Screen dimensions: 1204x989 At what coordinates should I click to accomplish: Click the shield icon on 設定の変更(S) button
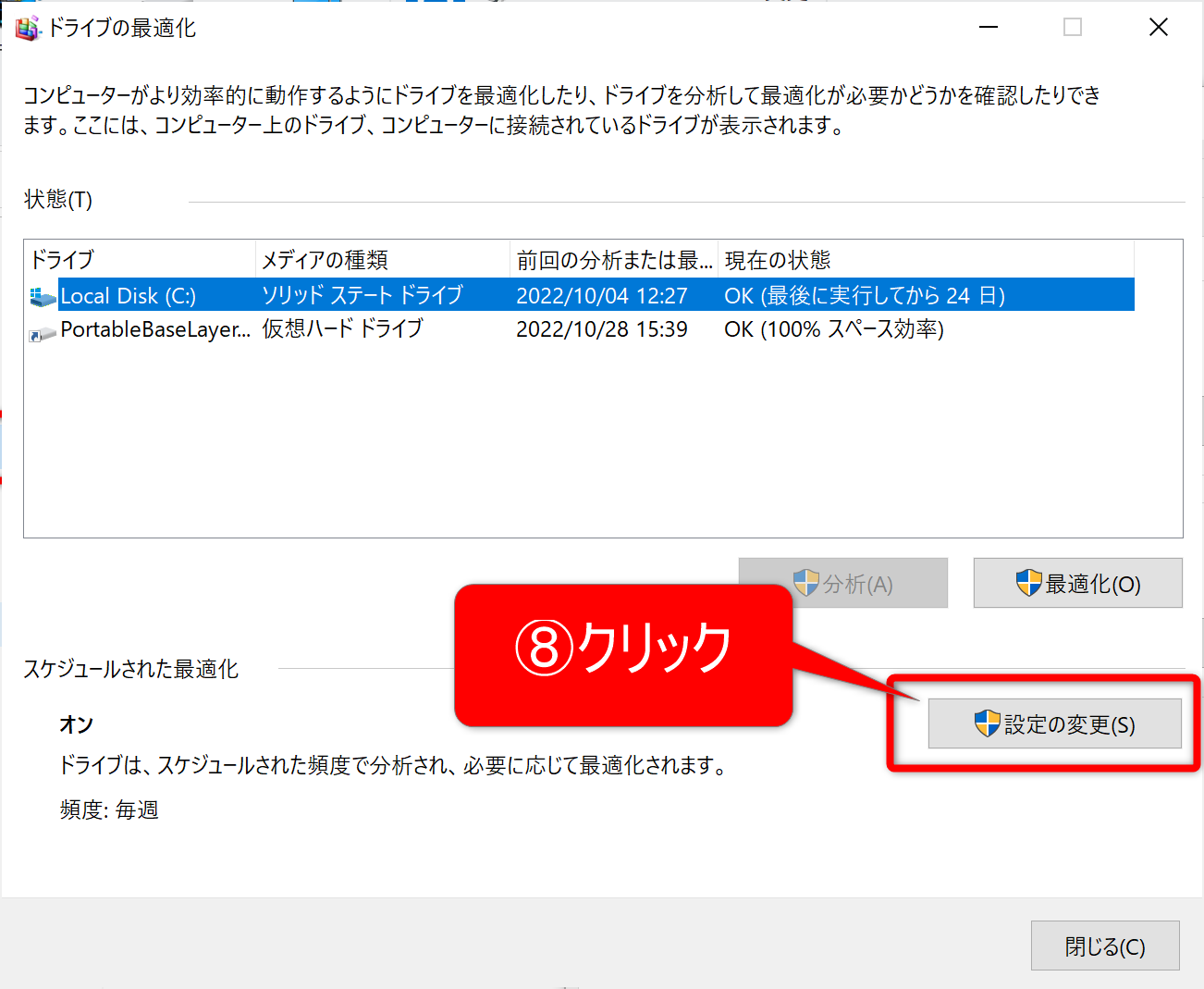point(987,723)
